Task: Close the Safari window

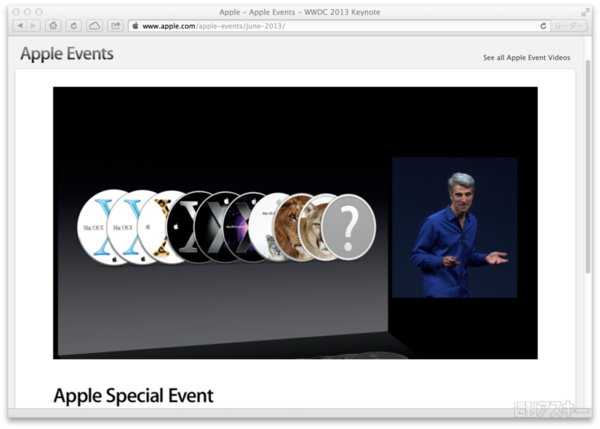Action: point(16,12)
